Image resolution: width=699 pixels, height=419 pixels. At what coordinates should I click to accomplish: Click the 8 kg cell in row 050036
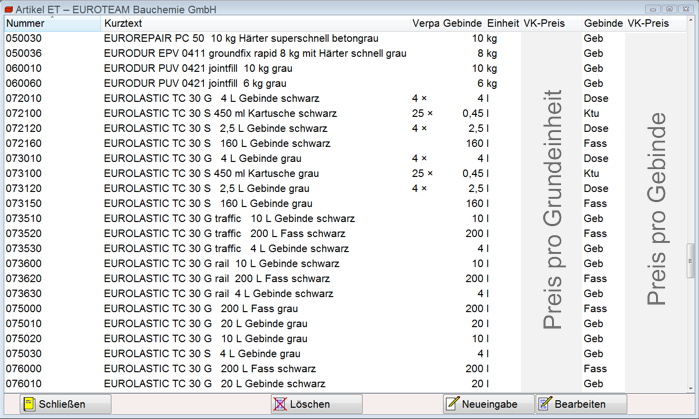(487, 53)
